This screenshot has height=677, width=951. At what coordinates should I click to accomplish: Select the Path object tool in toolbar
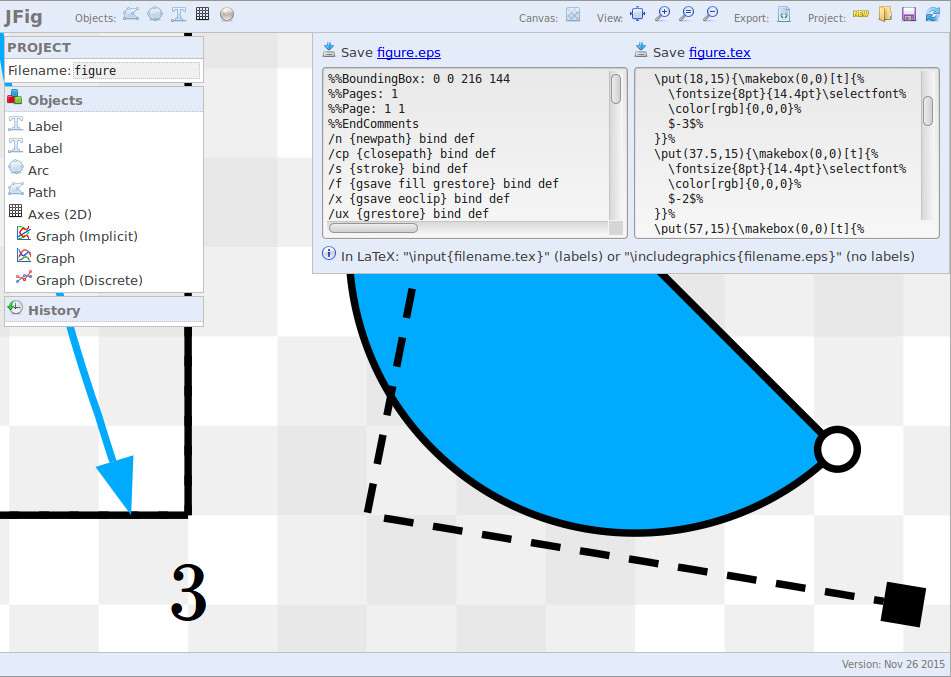[130, 14]
